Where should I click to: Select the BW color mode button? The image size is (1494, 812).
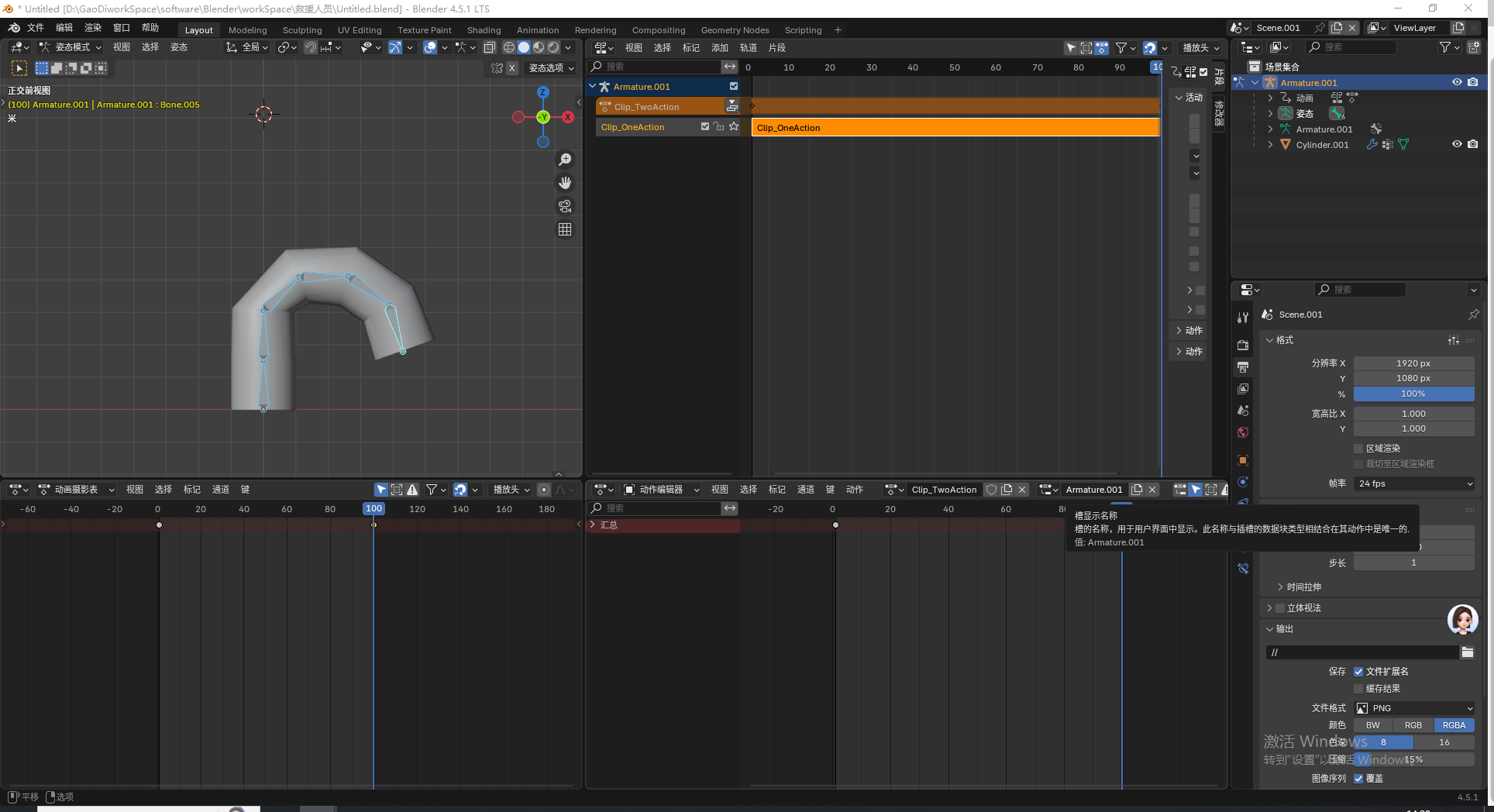pyautogui.click(x=1372, y=725)
